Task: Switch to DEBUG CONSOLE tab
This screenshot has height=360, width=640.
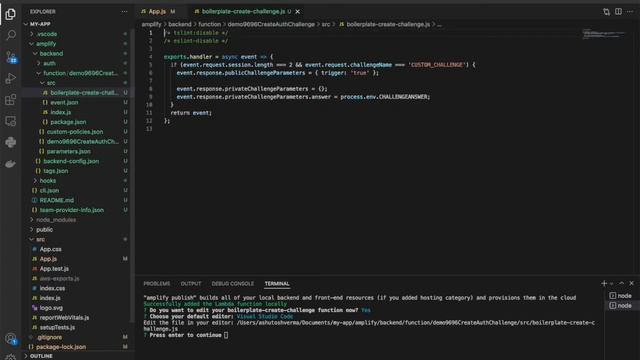Action: 233,284
